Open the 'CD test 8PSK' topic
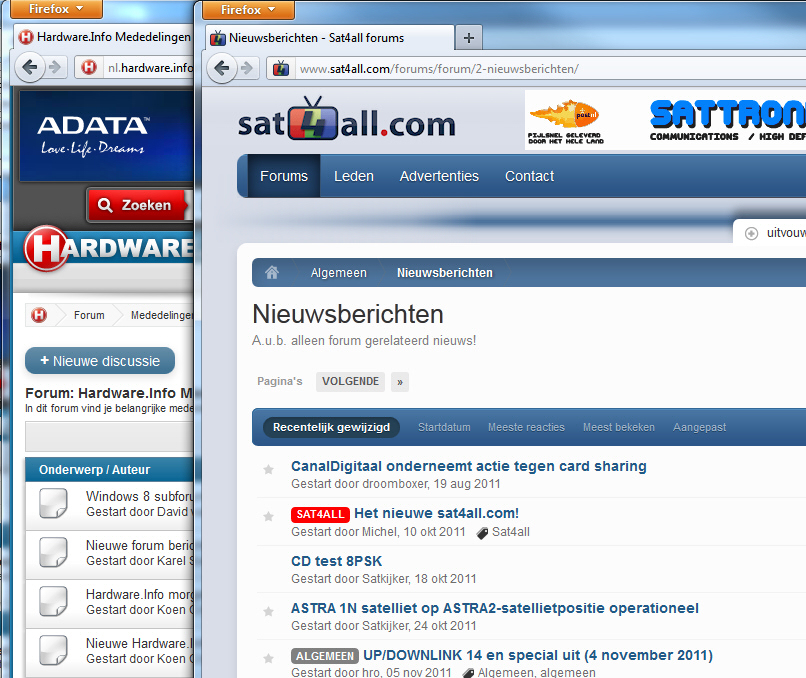 pyautogui.click(x=337, y=561)
